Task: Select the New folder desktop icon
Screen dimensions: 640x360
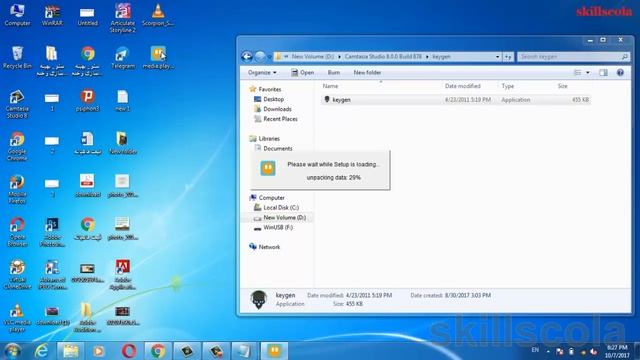Action: click(x=122, y=143)
